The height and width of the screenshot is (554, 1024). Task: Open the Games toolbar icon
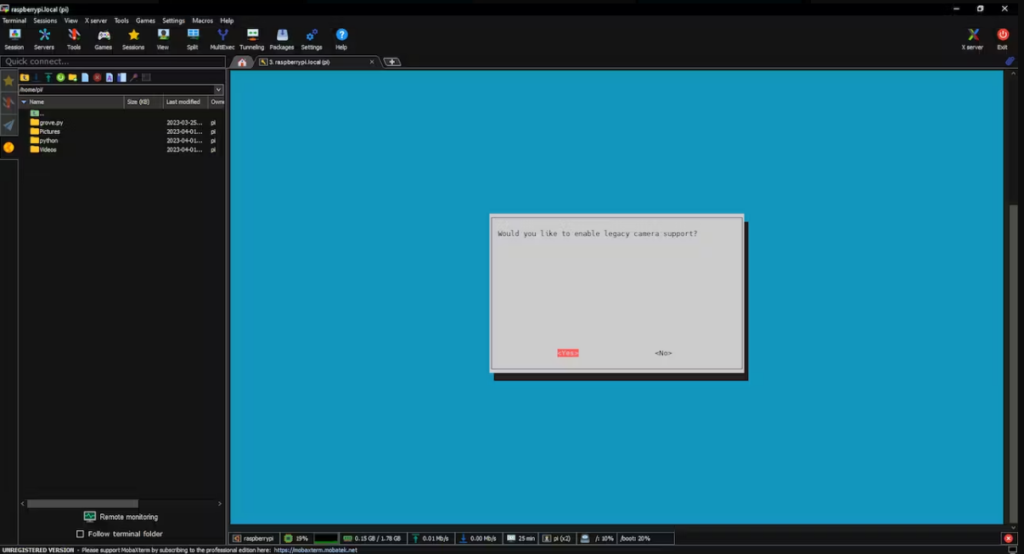click(103, 38)
